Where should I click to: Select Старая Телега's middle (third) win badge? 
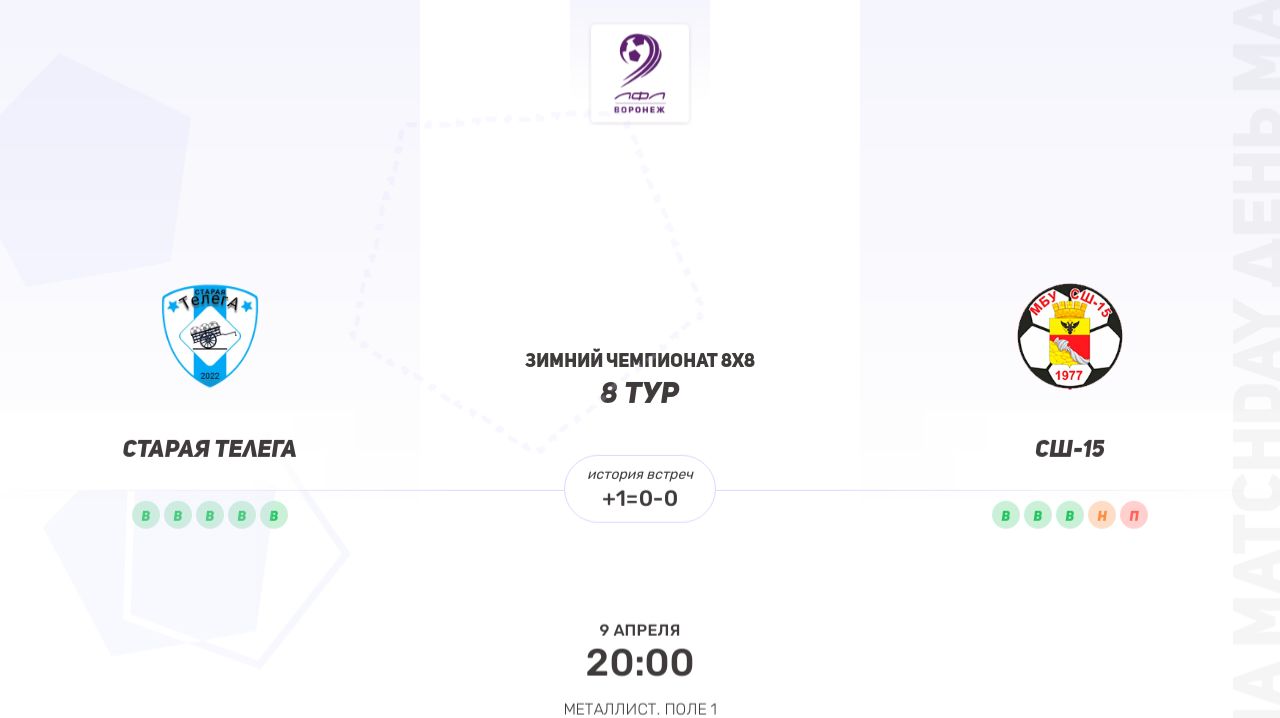click(210, 515)
